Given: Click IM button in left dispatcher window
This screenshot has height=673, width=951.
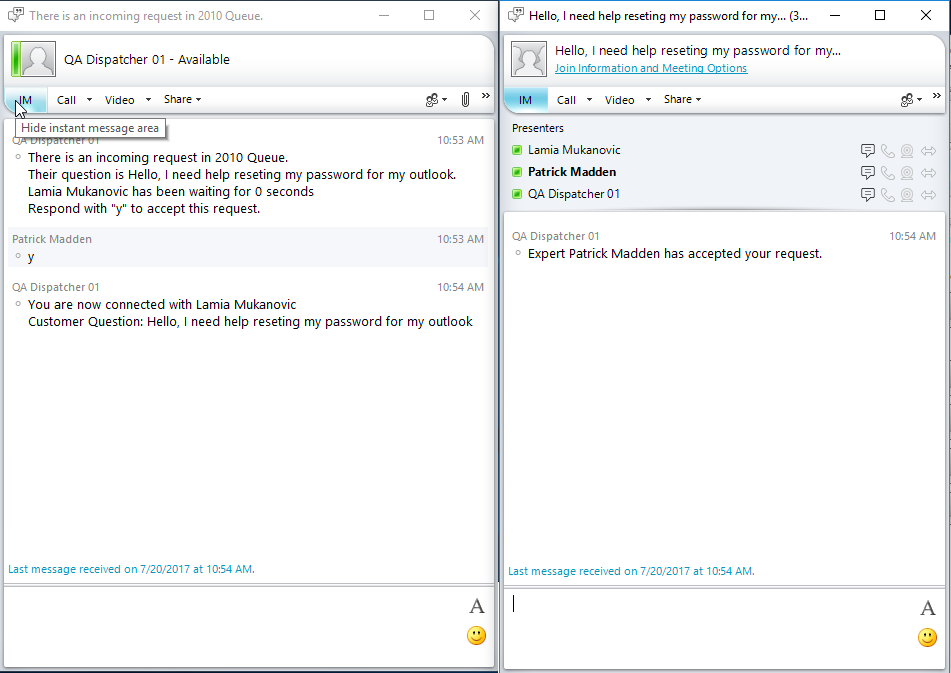Looking at the screenshot, I should [x=26, y=100].
